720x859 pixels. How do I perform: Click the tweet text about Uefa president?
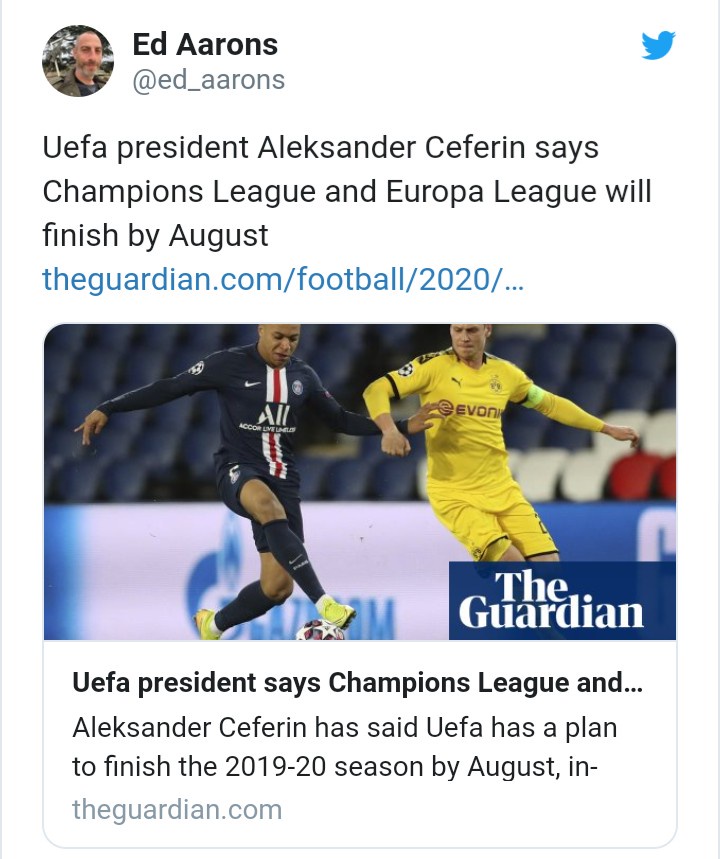coord(346,191)
